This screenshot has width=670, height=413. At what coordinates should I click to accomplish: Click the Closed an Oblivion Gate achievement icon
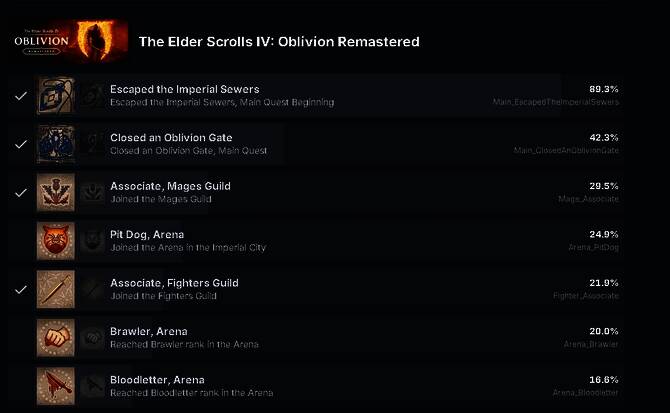(55, 144)
